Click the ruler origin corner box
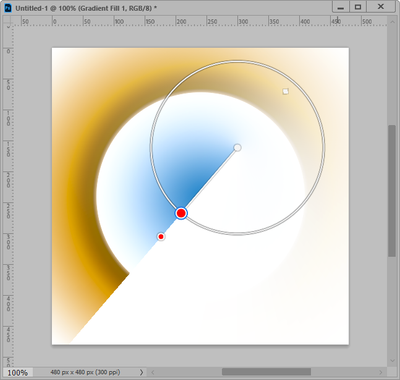This screenshot has height=380, width=400. (8, 21)
